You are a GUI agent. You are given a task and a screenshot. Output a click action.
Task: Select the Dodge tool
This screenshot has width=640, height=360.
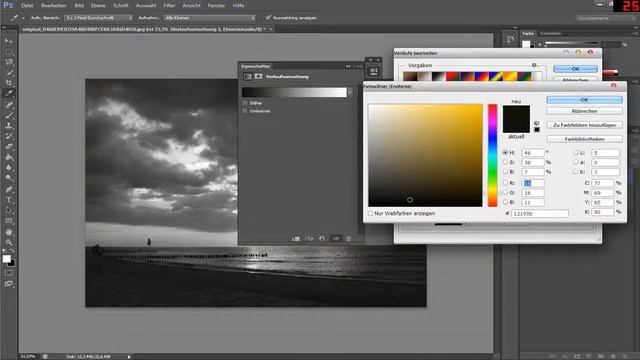(x=9, y=178)
